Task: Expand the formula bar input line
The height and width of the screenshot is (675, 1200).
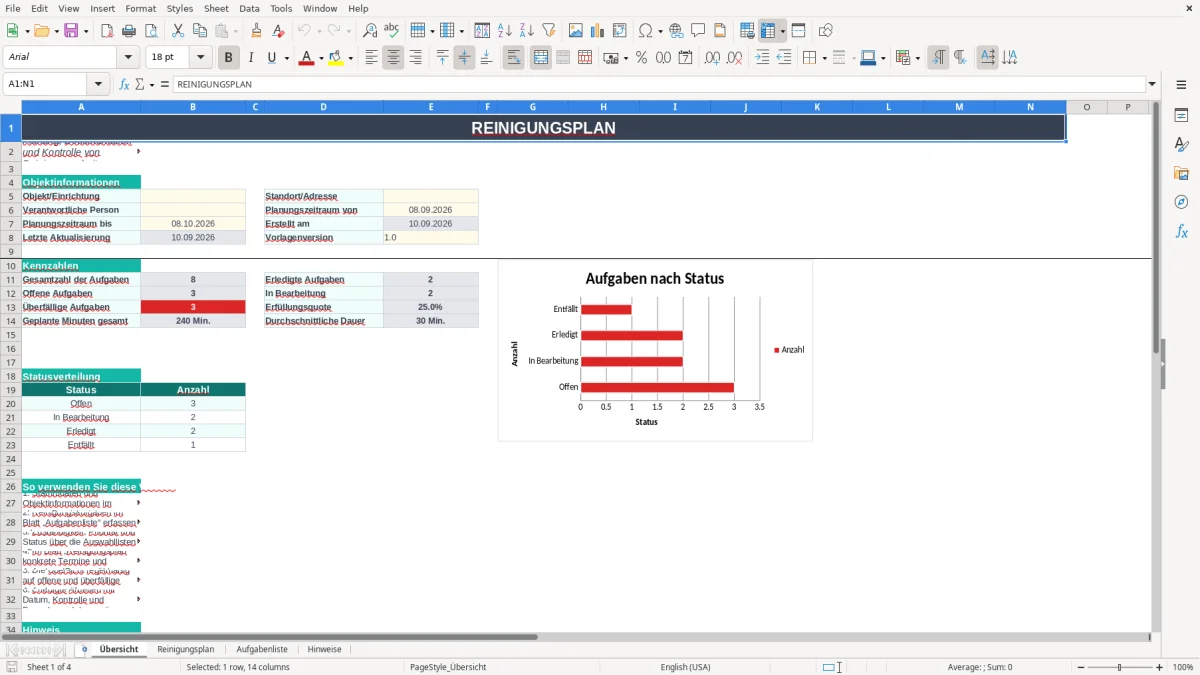Action: click(1152, 84)
